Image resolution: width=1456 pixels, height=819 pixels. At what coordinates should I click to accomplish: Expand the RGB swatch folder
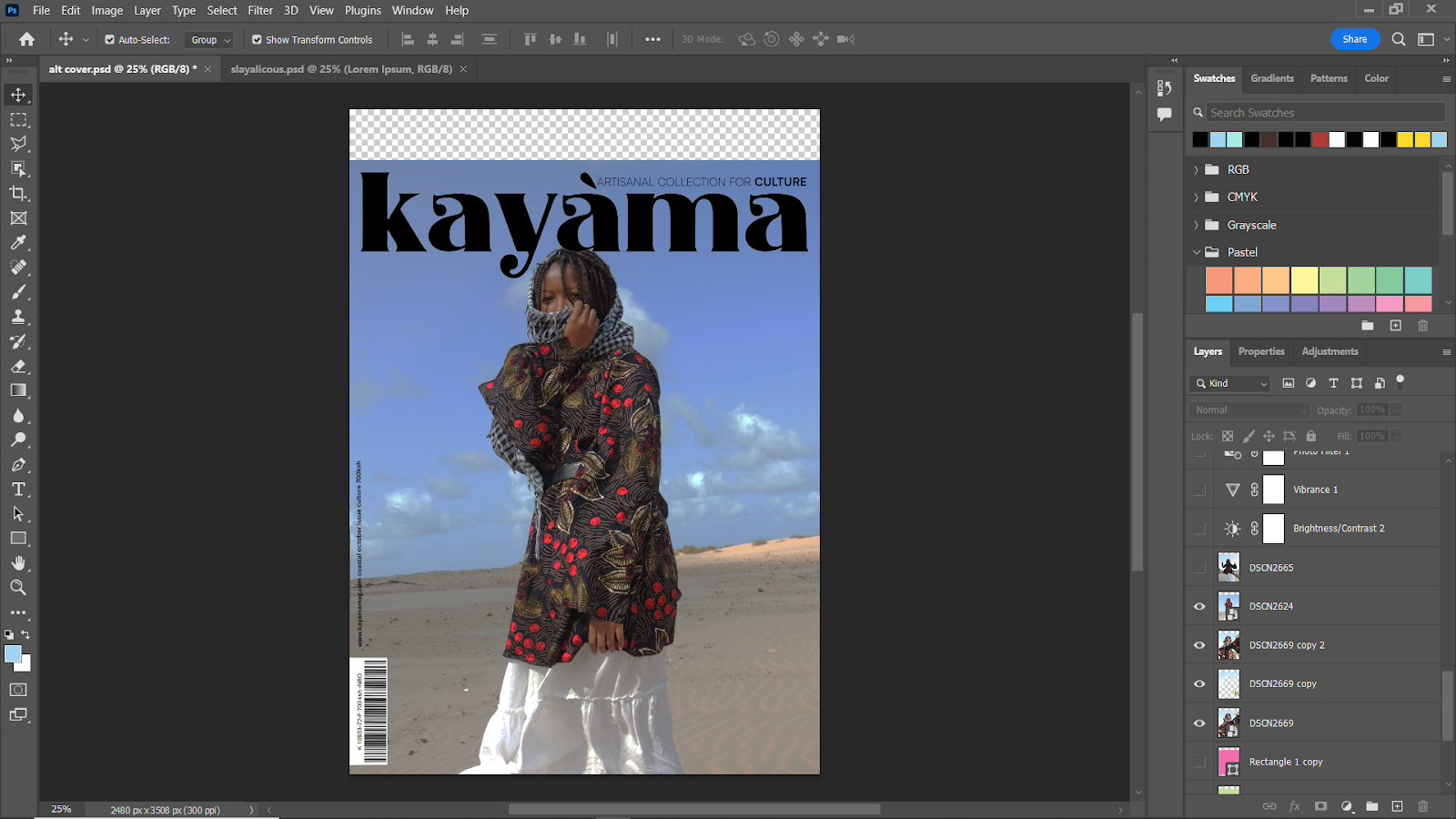[x=1196, y=170]
